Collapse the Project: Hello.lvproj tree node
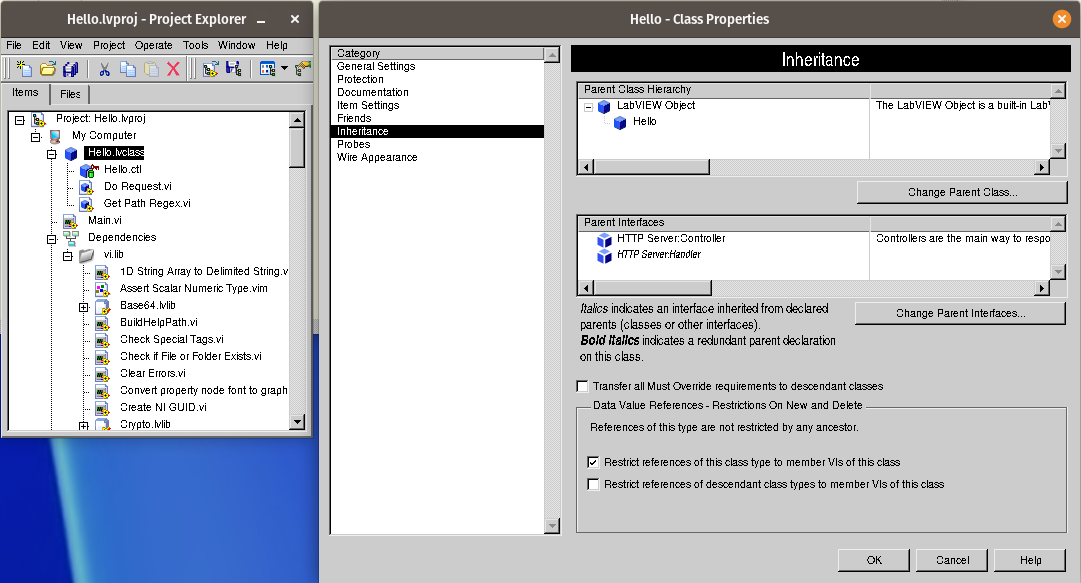The height and width of the screenshot is (583, 1081). [x=19, y=120]
